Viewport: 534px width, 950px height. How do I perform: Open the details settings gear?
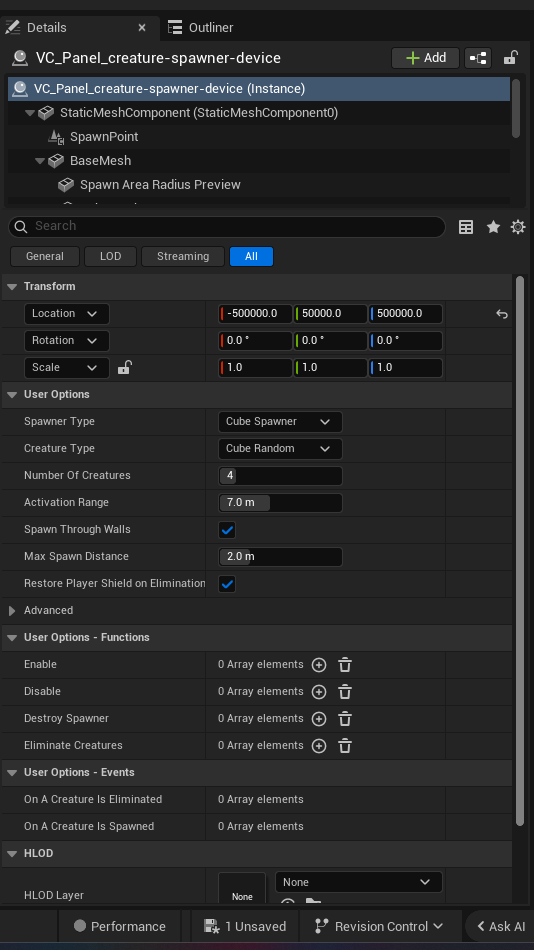[518, 227]
